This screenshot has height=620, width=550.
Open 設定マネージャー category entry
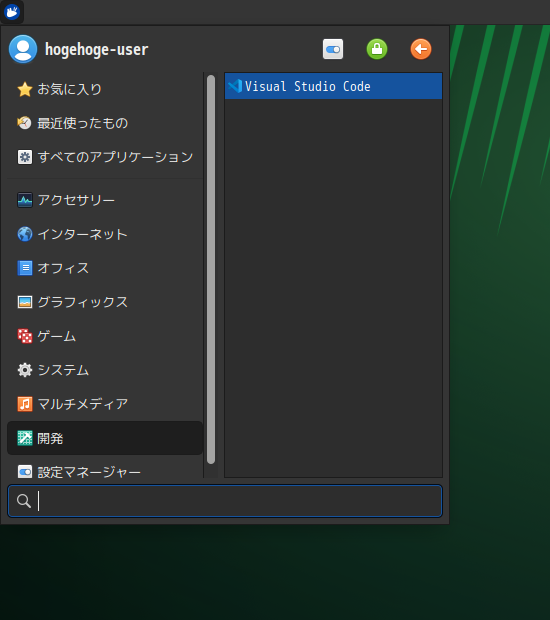tap(105, 471)
